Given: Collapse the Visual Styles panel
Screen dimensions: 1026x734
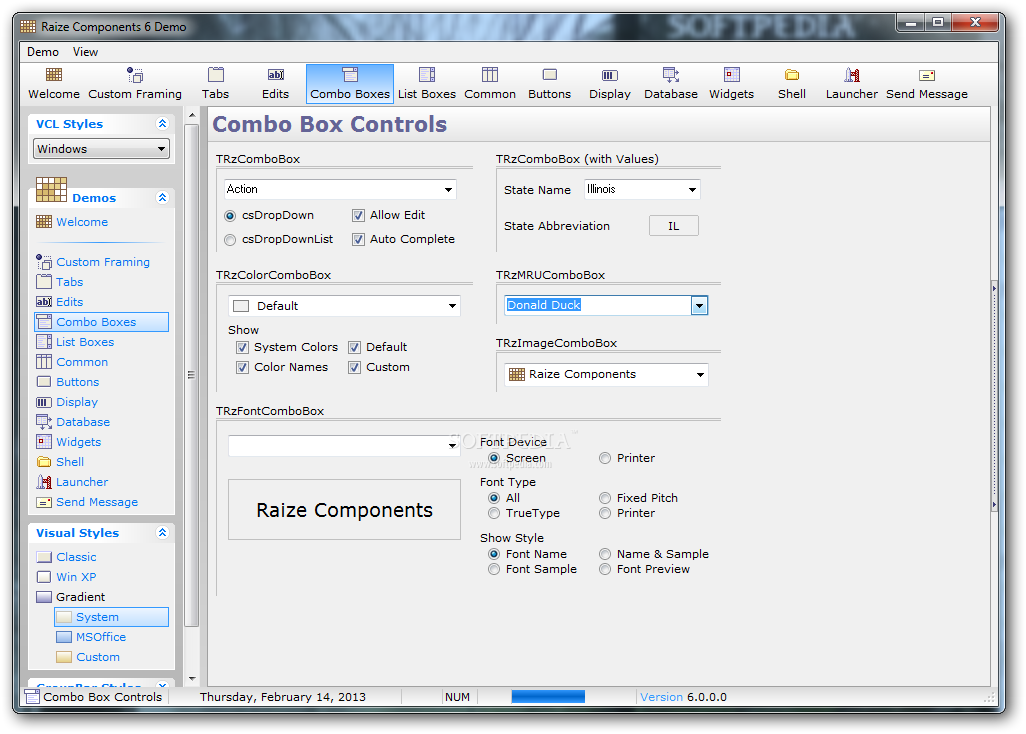Looking at the screenshot, I should coord(162,533).
